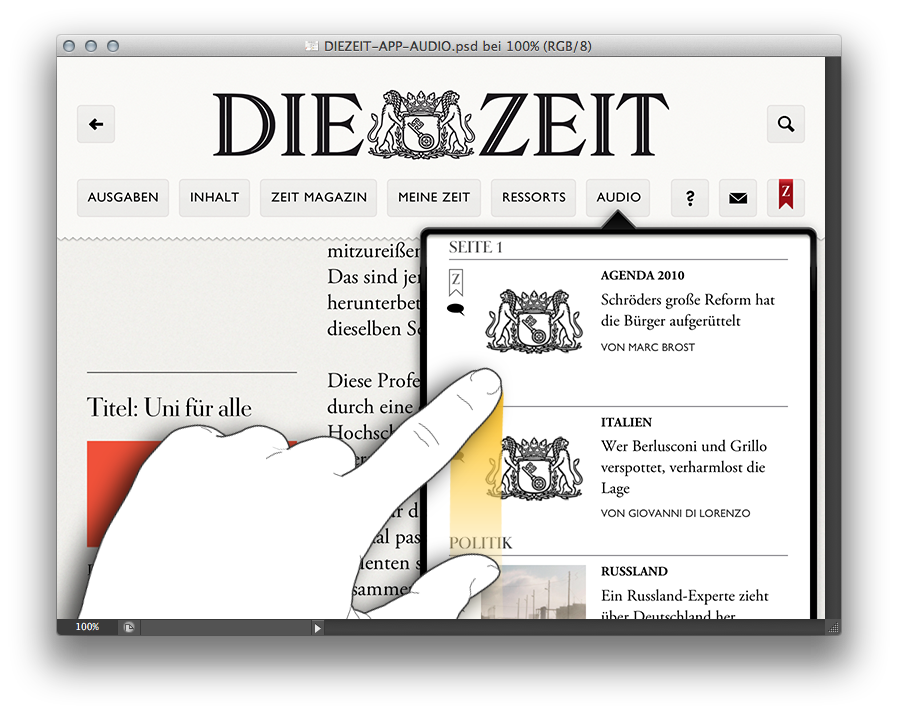Switch to ZEIT MAGAZIN

[x=318, y=198]
